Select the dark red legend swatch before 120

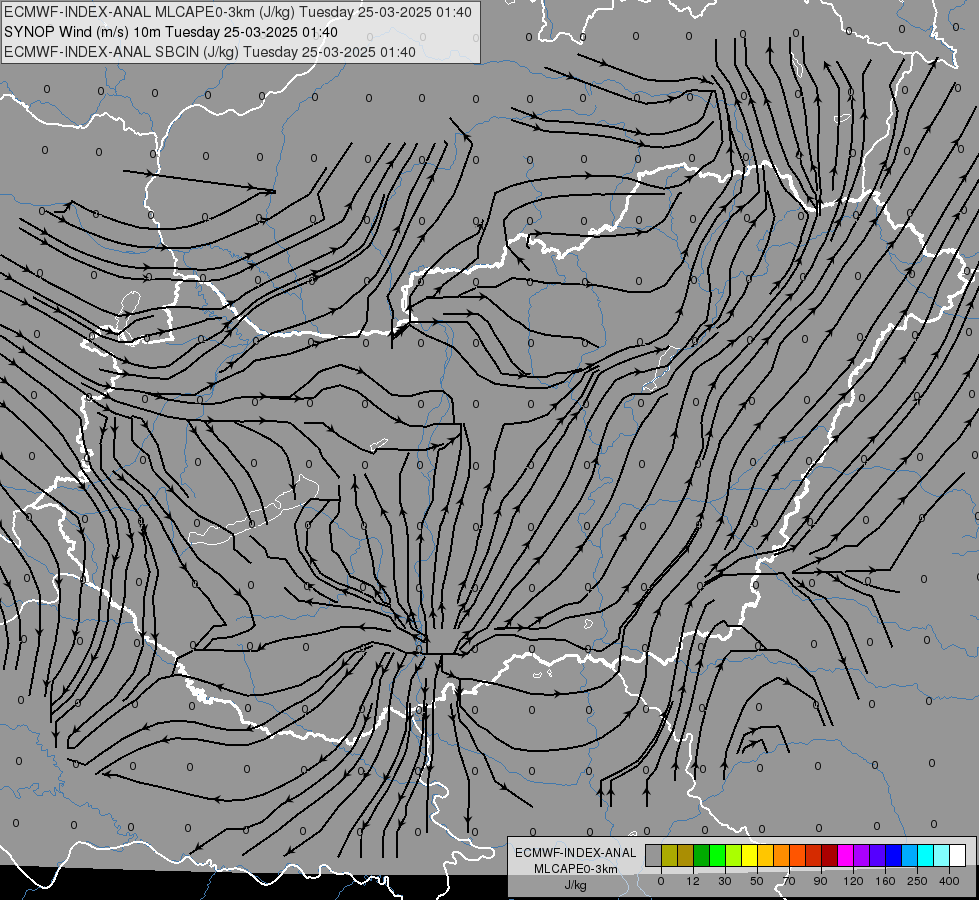tap(829, 855)
